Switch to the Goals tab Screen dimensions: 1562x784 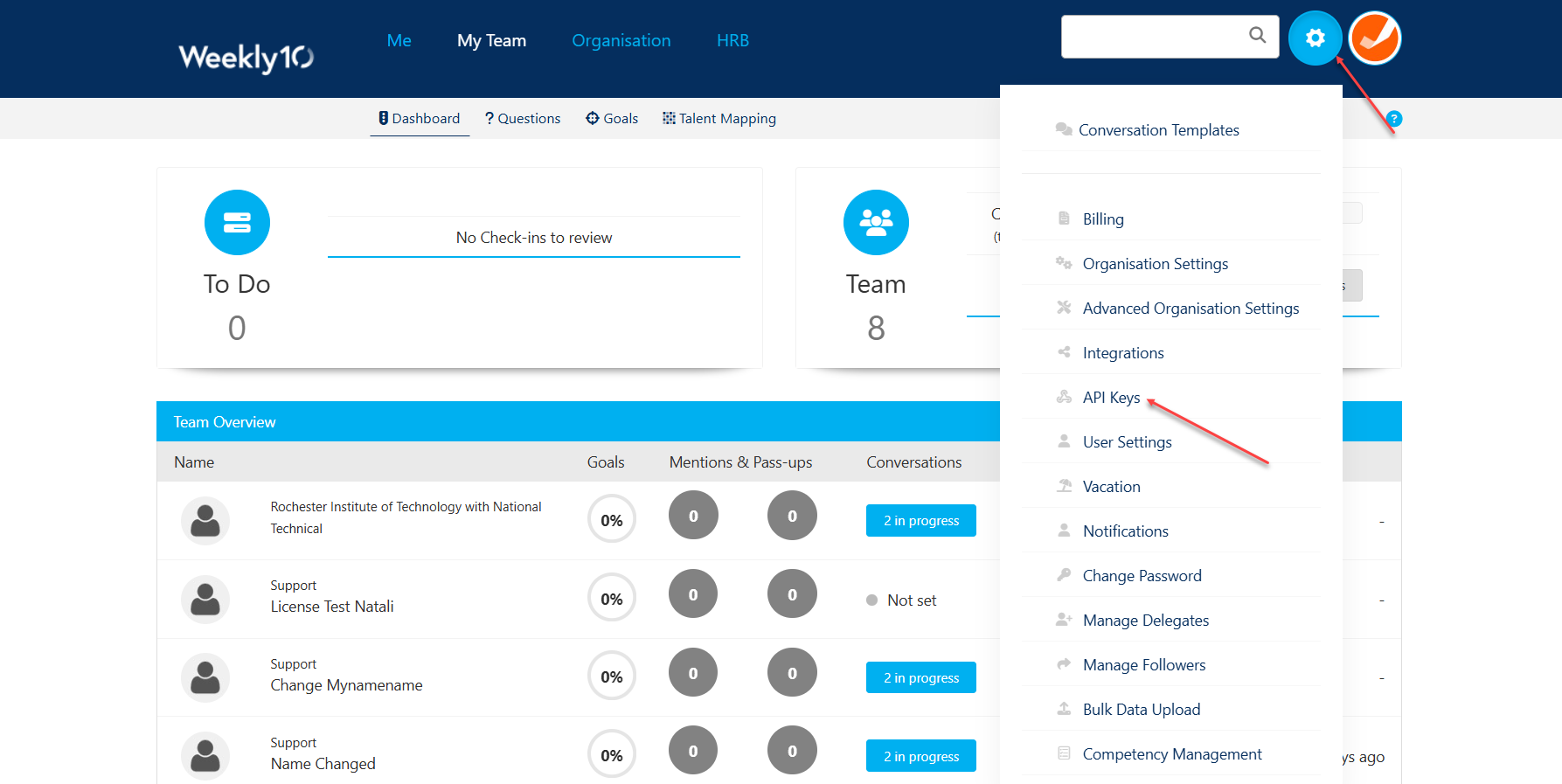pos(612,119)
